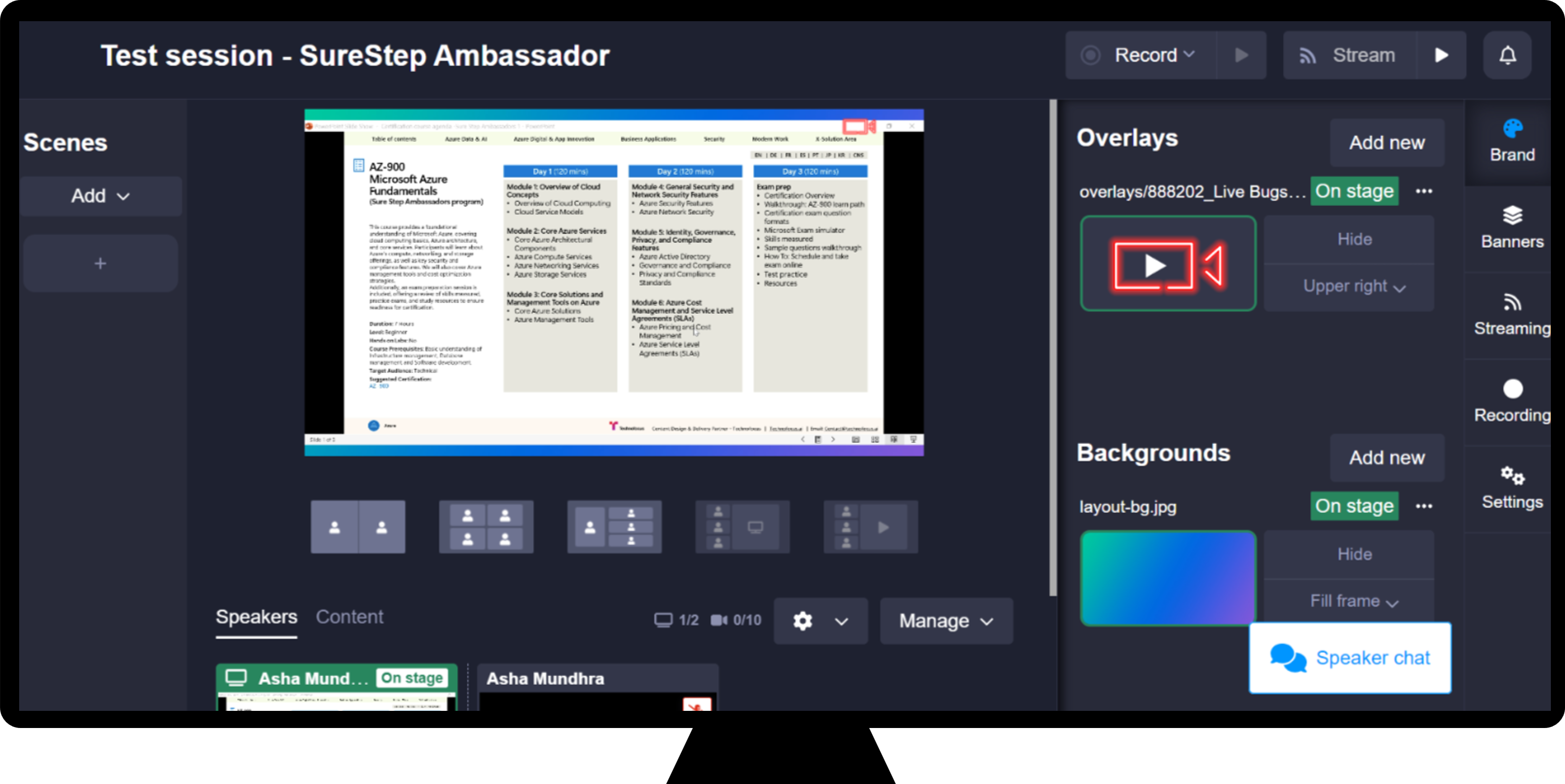Add a new overlay
This screenshot has width=1565, height=784.
1387,143
